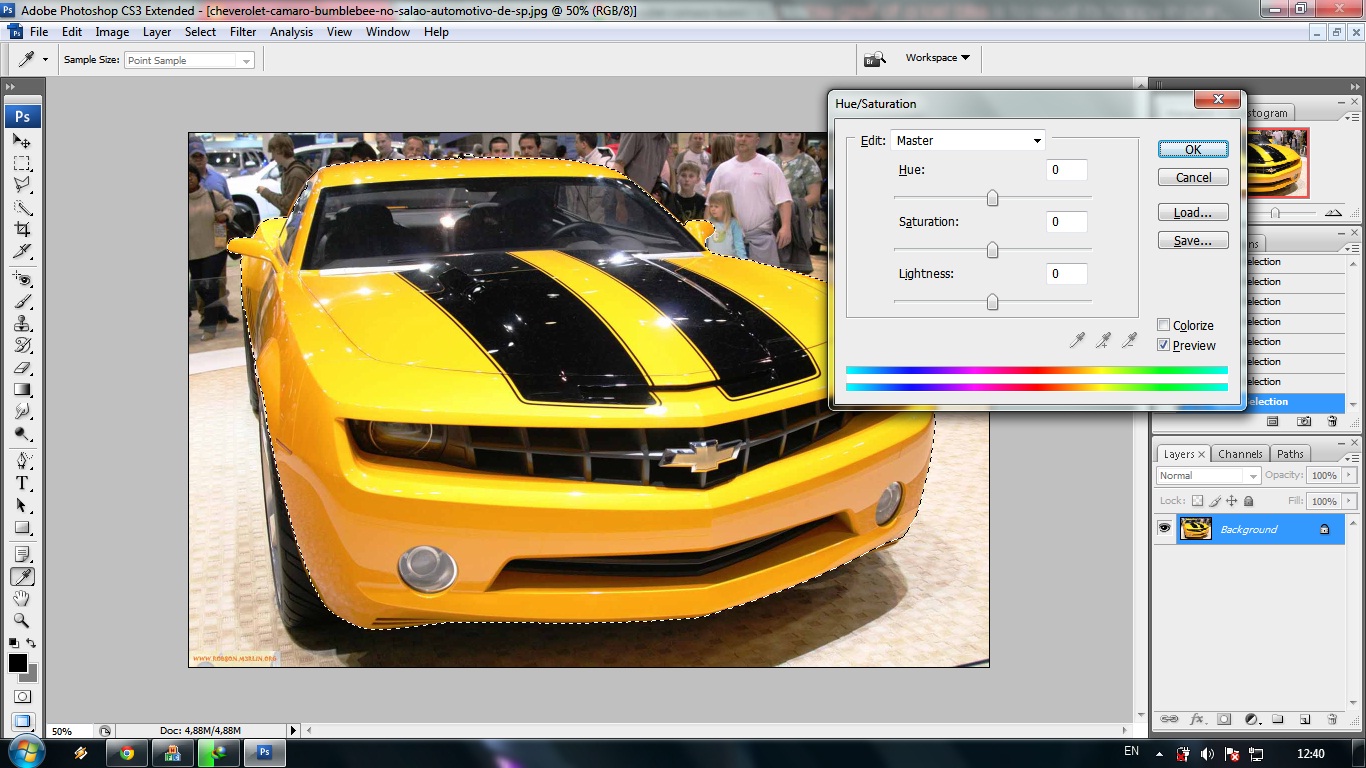Select the History Brush tool
1366x768 pixels.
(22, 346)
